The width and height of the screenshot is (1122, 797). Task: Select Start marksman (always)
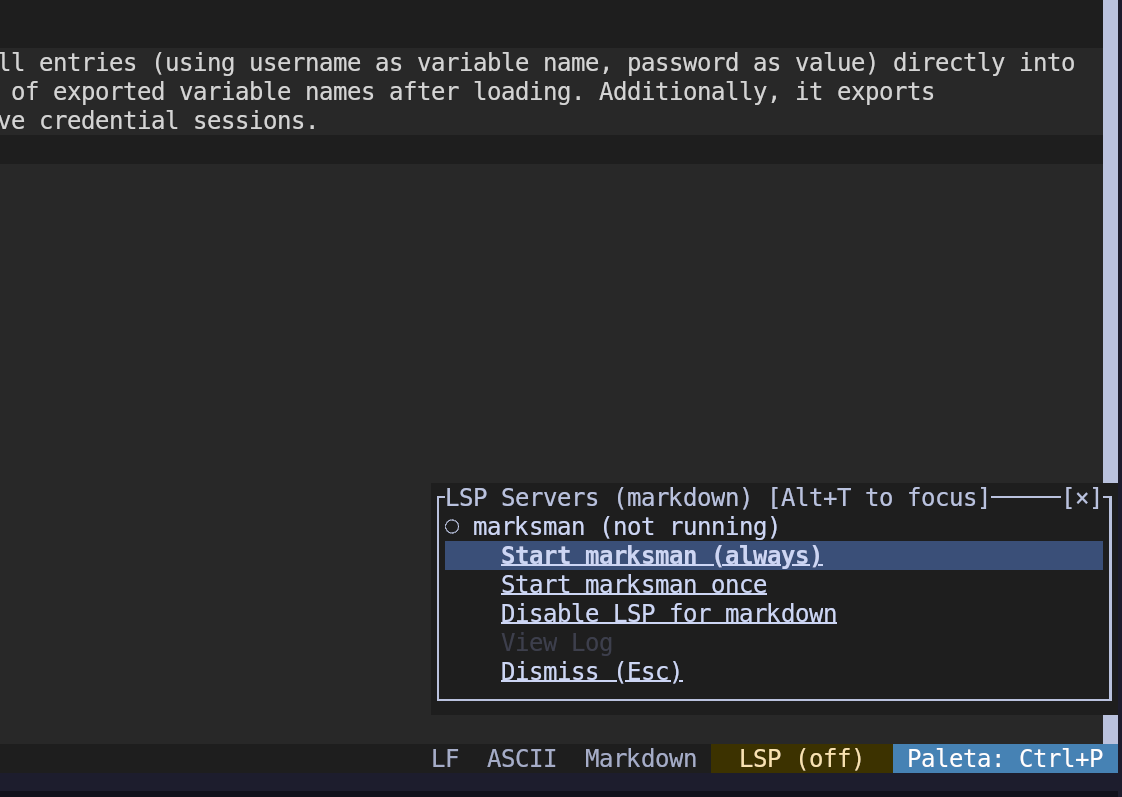point(661,556)
